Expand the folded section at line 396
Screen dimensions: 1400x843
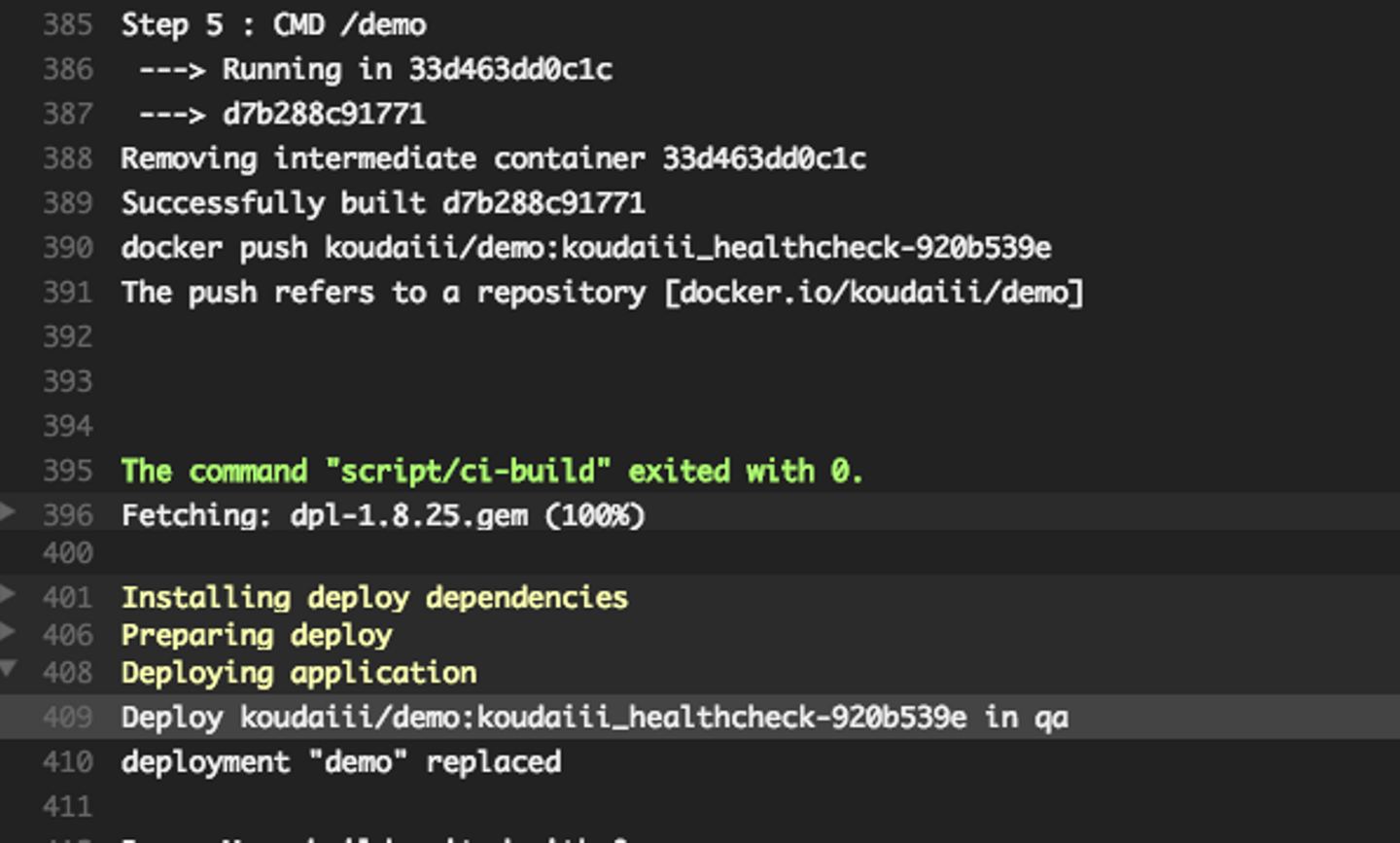point(8,511)
